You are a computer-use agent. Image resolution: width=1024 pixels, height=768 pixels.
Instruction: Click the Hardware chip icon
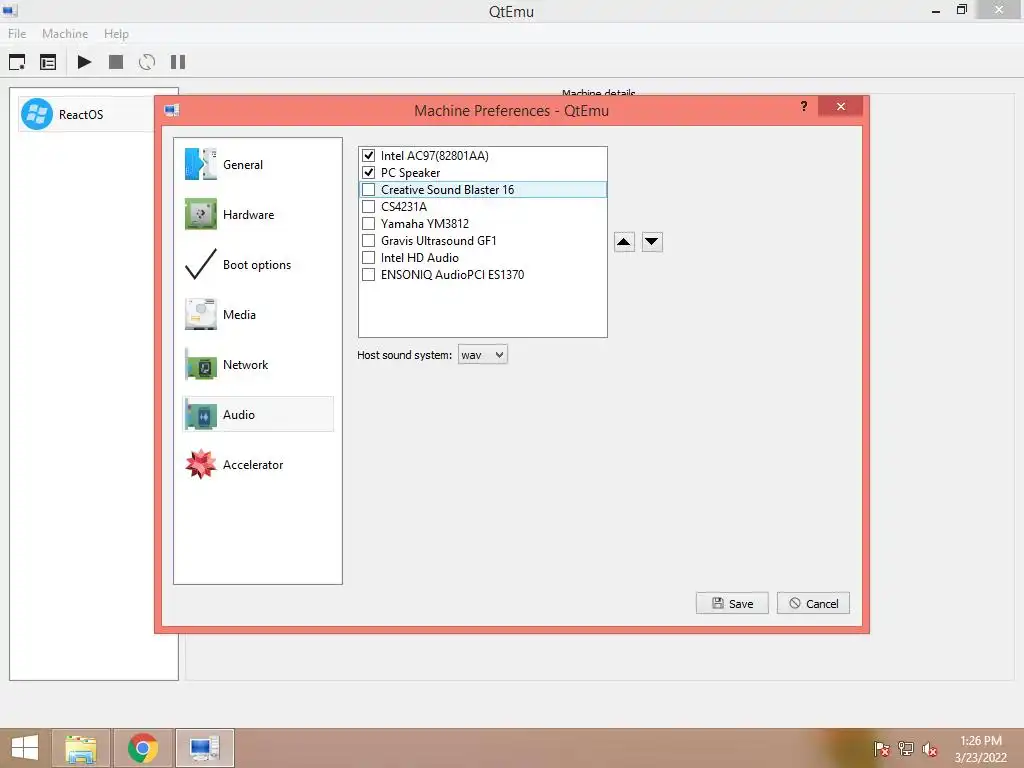coord(200,215)
